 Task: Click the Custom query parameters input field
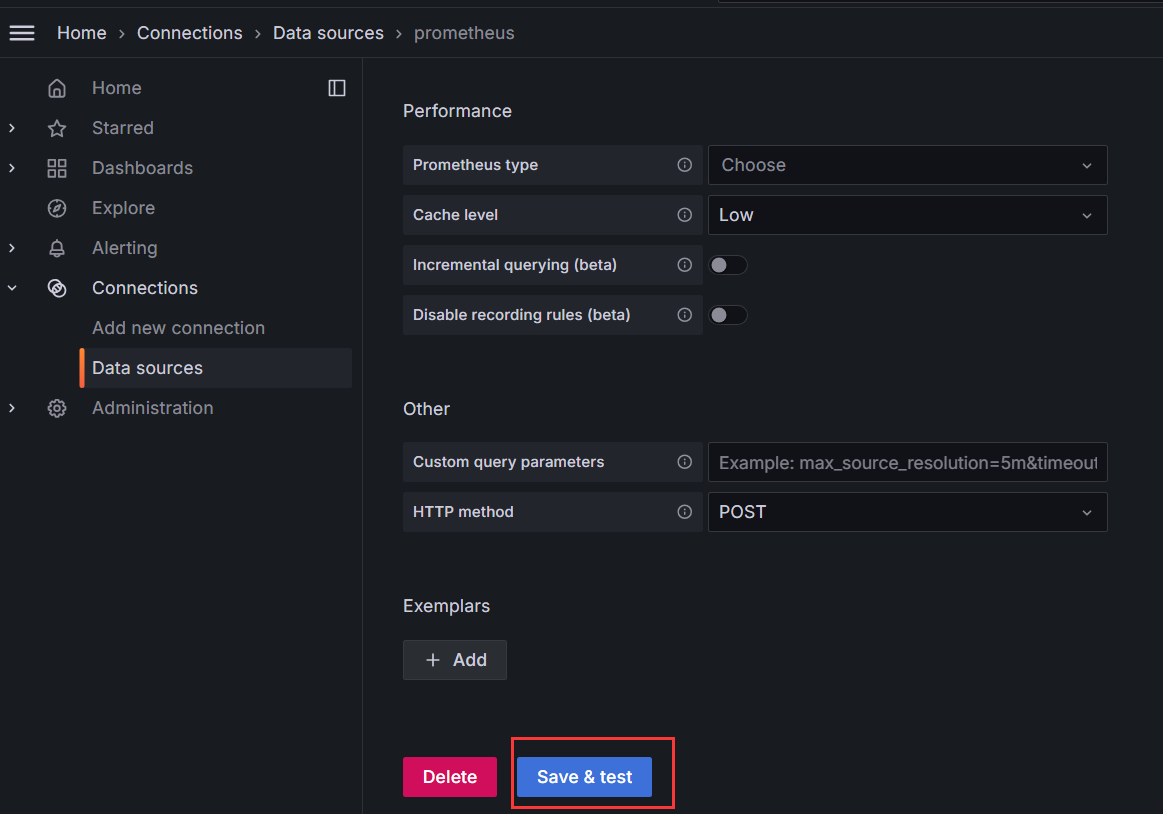907,462
